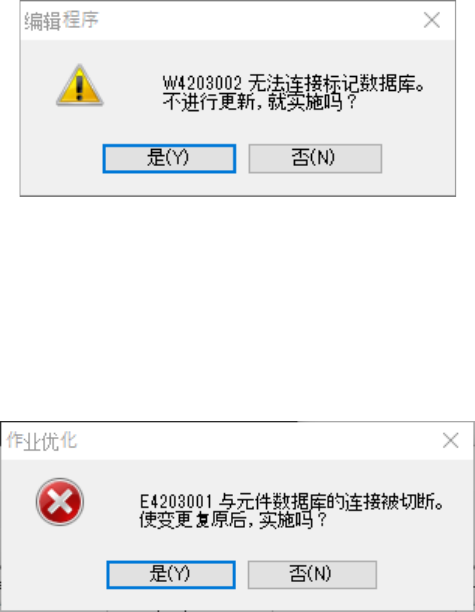
Task: Click empty title bar area of 作业优化 dialog
Action: [258, 441]
